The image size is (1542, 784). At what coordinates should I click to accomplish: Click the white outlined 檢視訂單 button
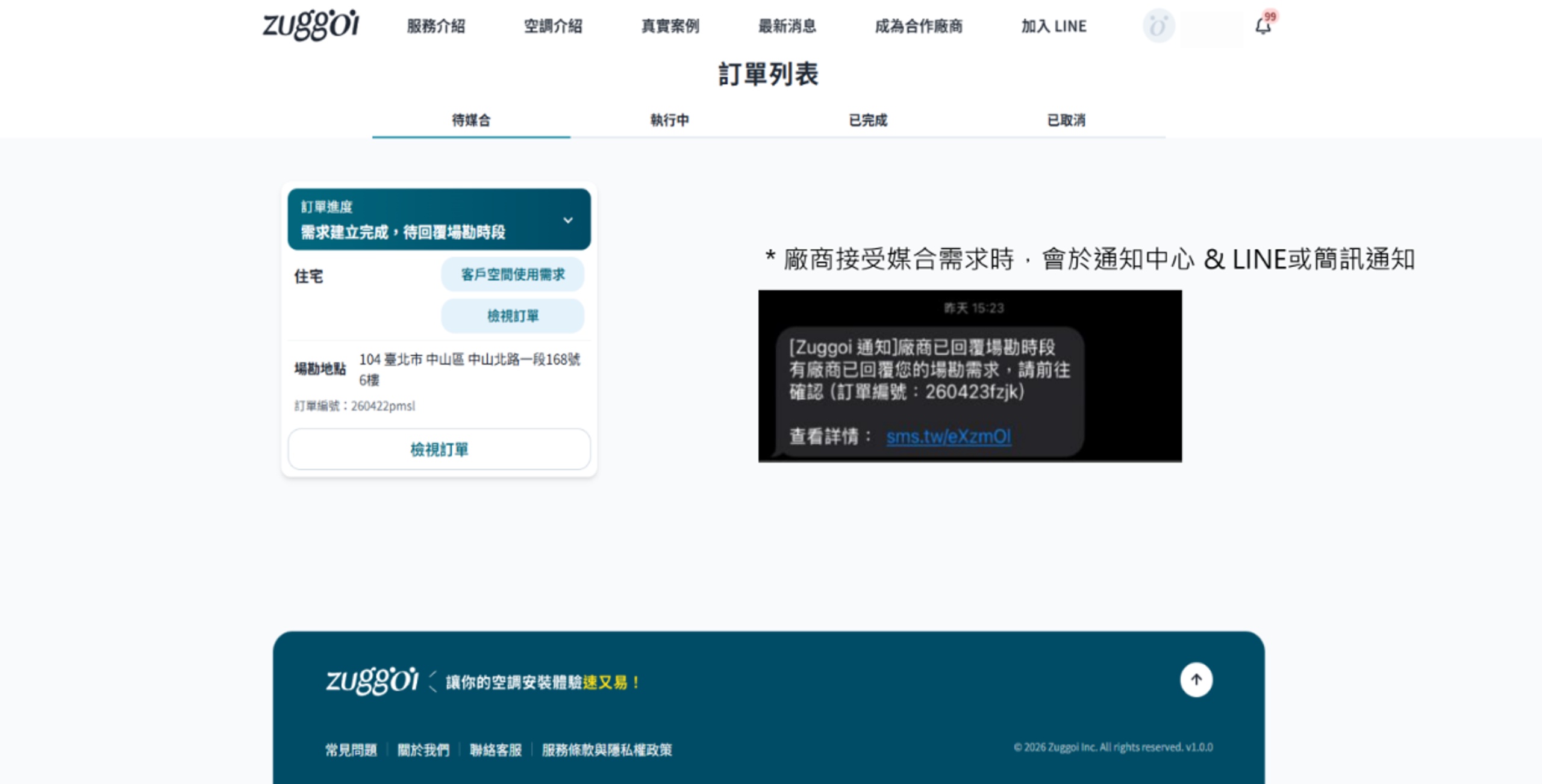pyautogui.click(x=439, y=449)
